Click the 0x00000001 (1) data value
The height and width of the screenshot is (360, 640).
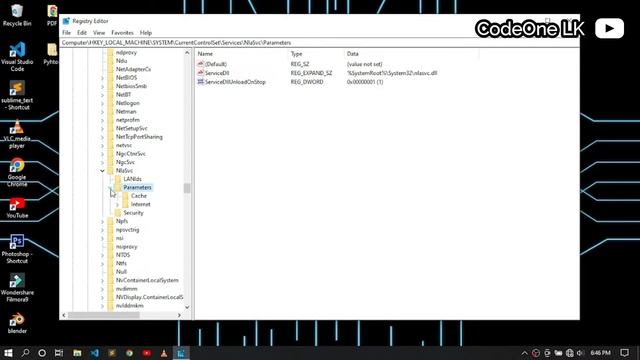click(x=365, y=82)
